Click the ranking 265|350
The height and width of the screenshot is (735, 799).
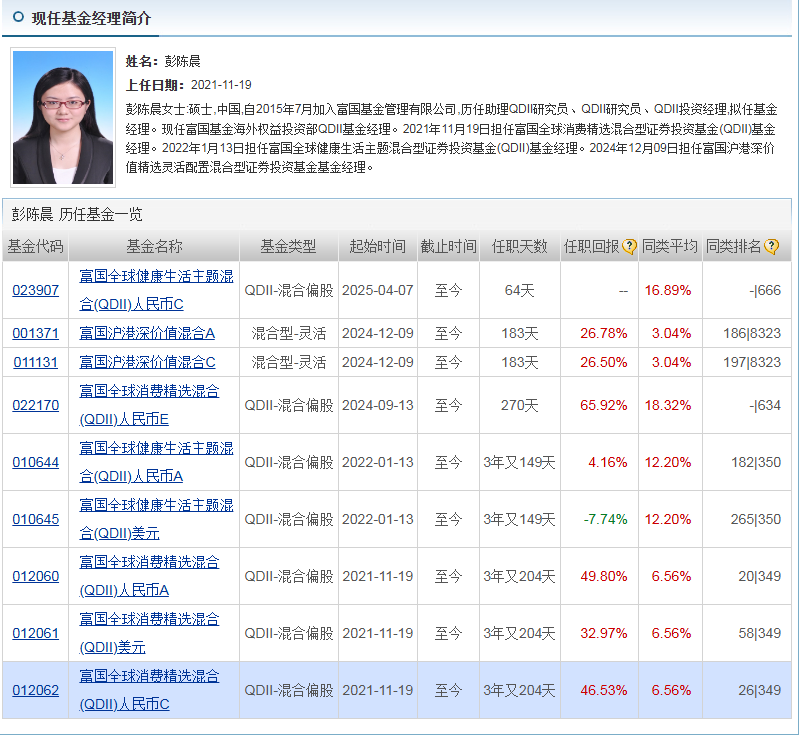coord(756,519)
